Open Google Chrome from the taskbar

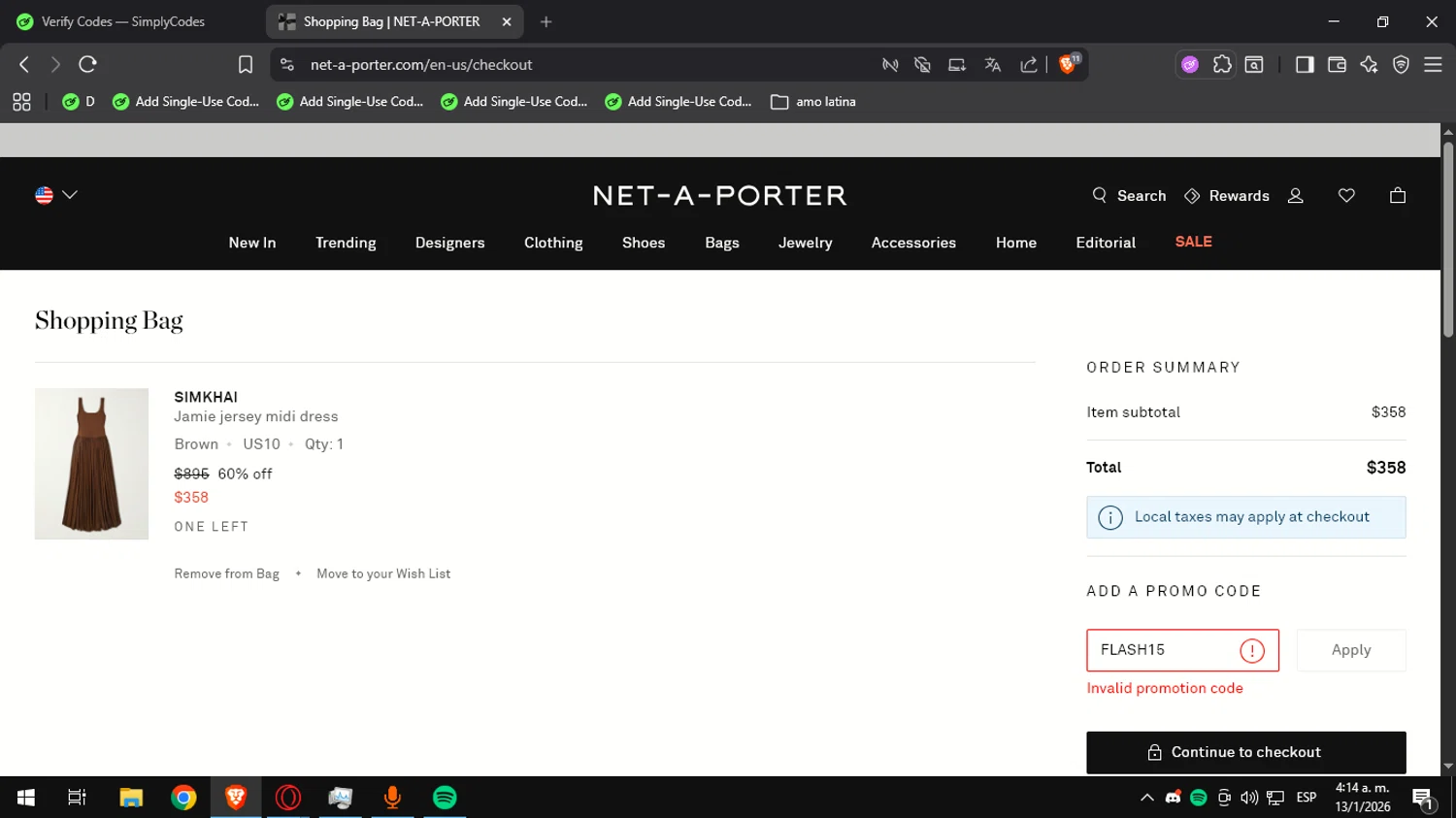(183, 798)
